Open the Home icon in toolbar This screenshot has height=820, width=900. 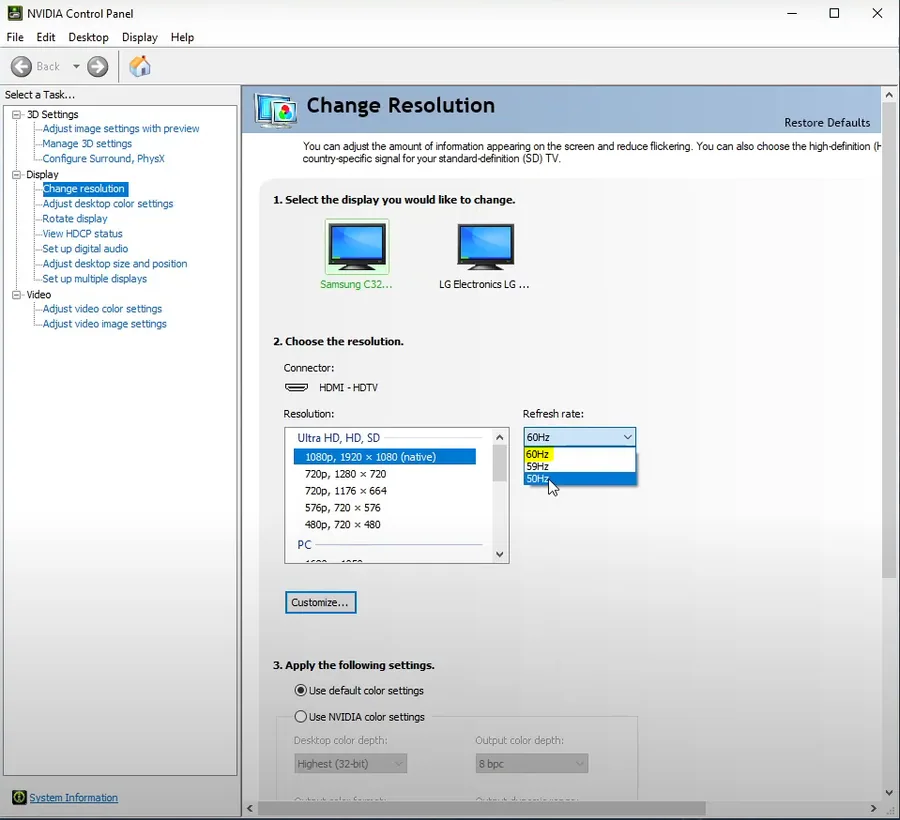click(139, 67)
